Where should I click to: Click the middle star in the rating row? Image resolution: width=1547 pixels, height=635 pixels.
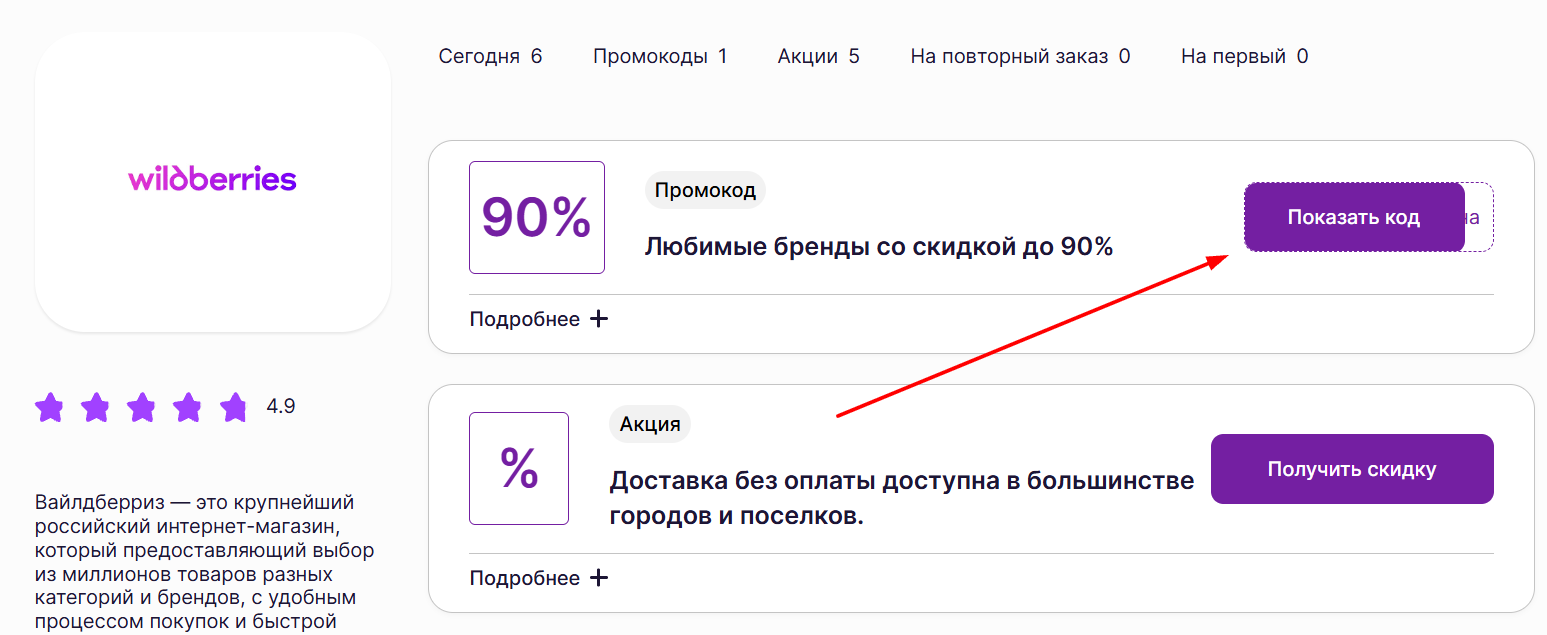pos(142,407)
